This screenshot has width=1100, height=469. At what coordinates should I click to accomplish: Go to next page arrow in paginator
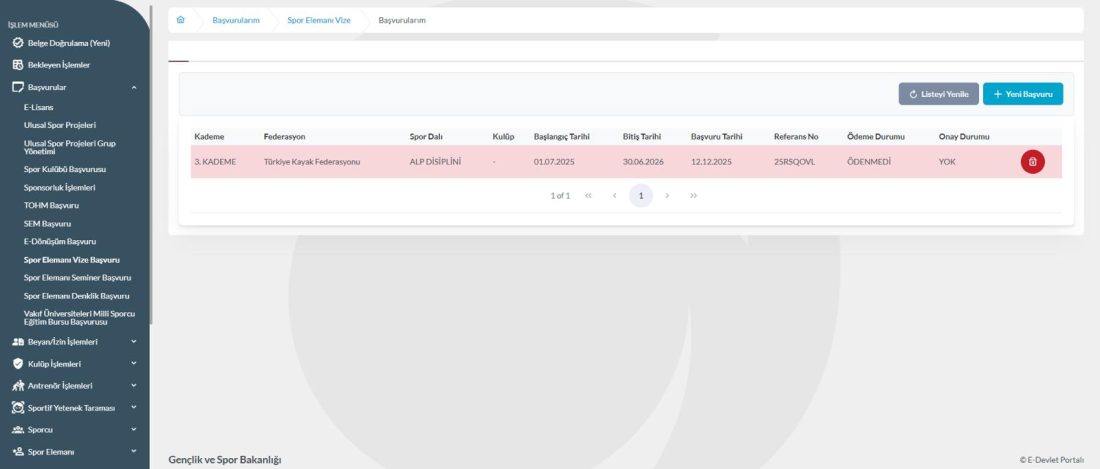(x=667, y=196)
